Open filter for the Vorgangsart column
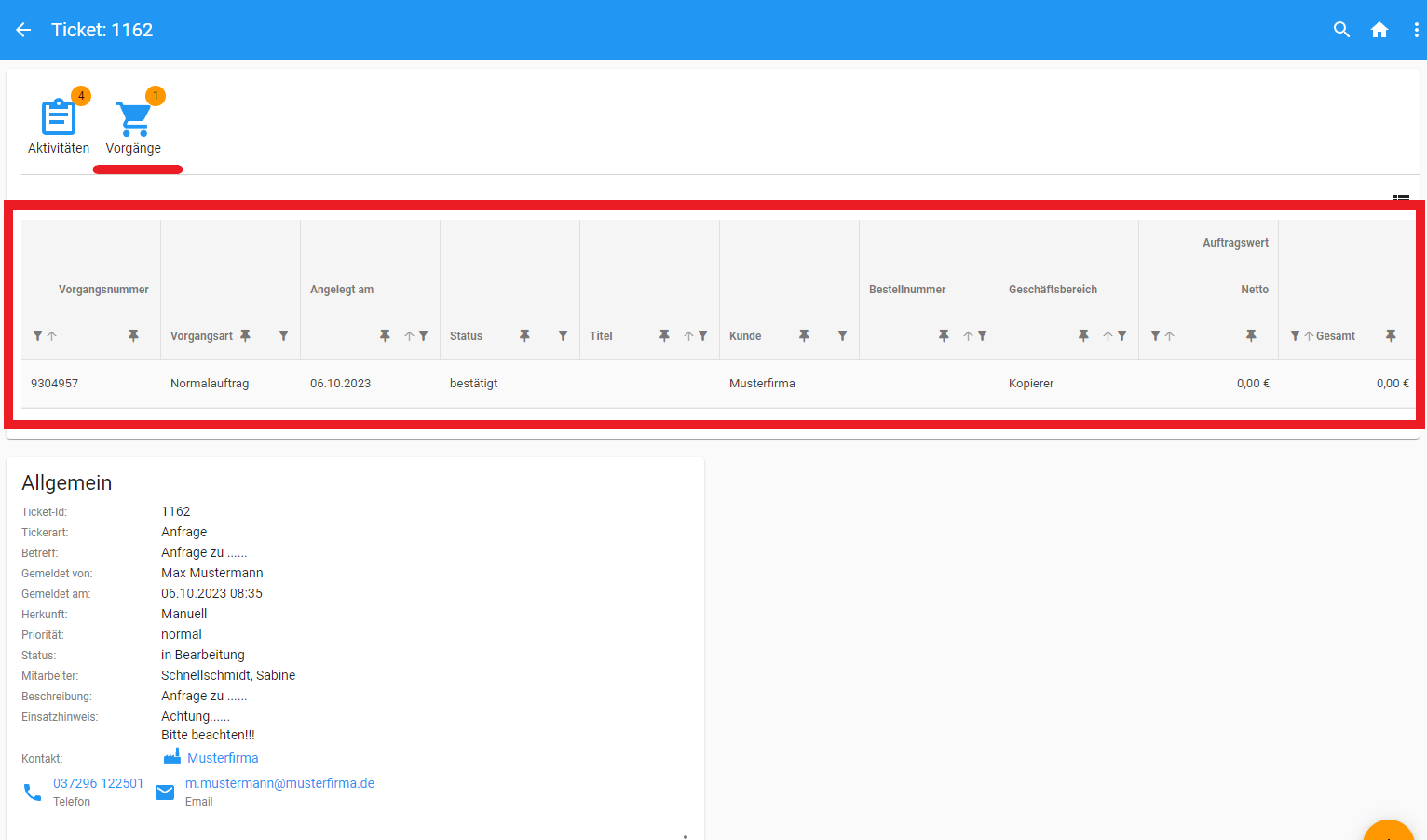This screenshot has height=840, width=1427. coord(283,335)
